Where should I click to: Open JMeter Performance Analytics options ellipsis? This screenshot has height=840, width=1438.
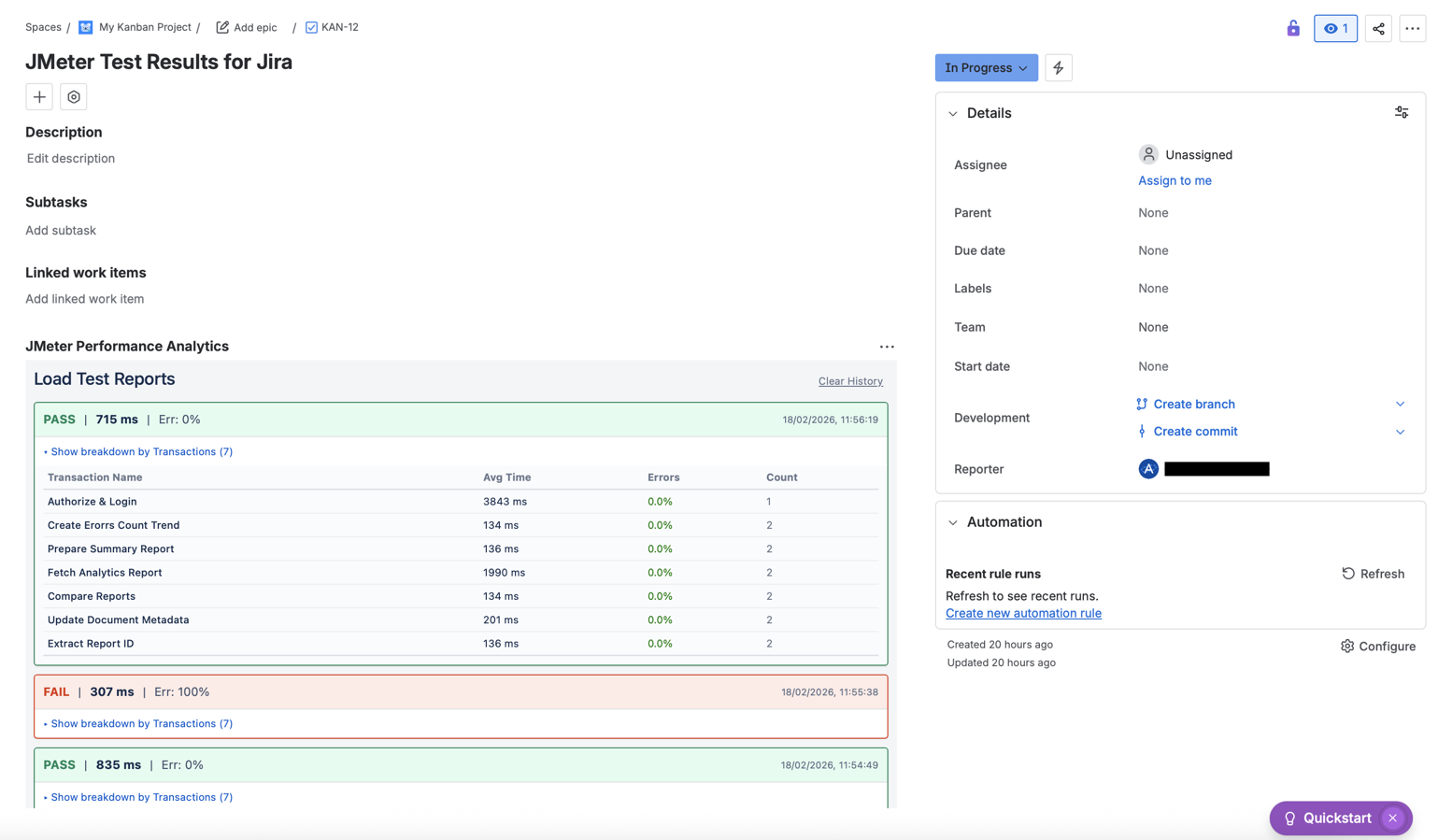pos(886,346)
